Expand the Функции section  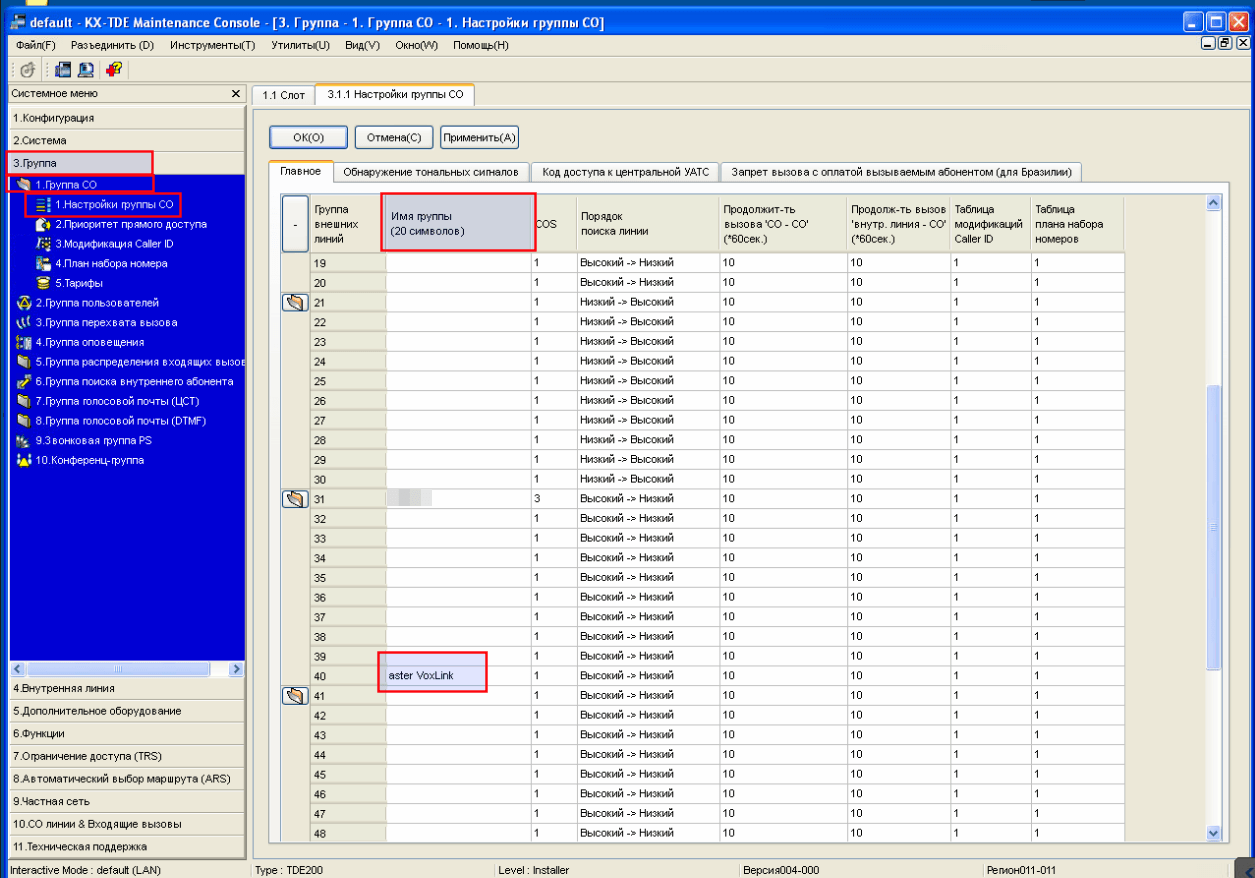click(126, 733)
